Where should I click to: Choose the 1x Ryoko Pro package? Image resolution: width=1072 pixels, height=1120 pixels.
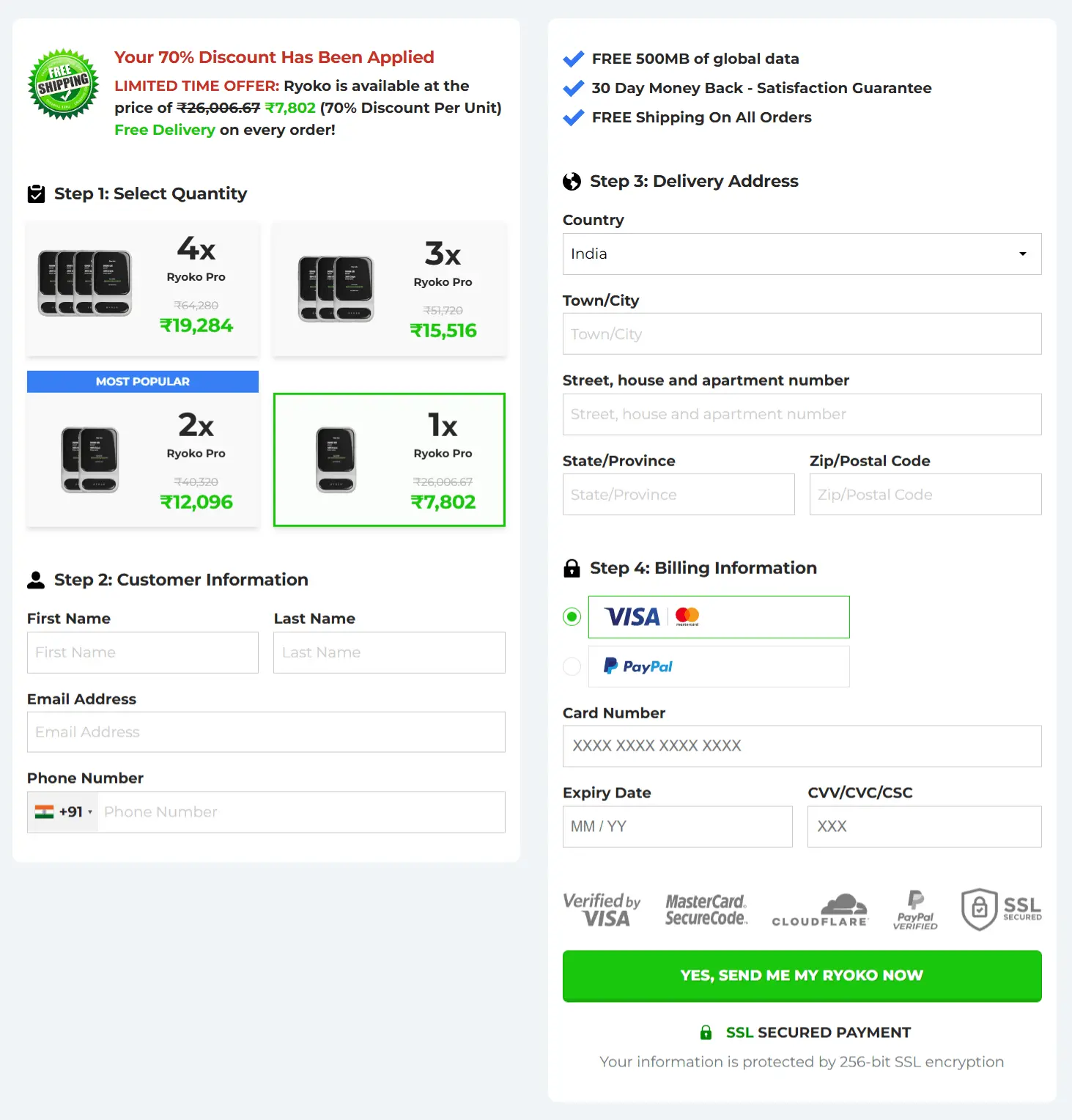click(389, 460)
